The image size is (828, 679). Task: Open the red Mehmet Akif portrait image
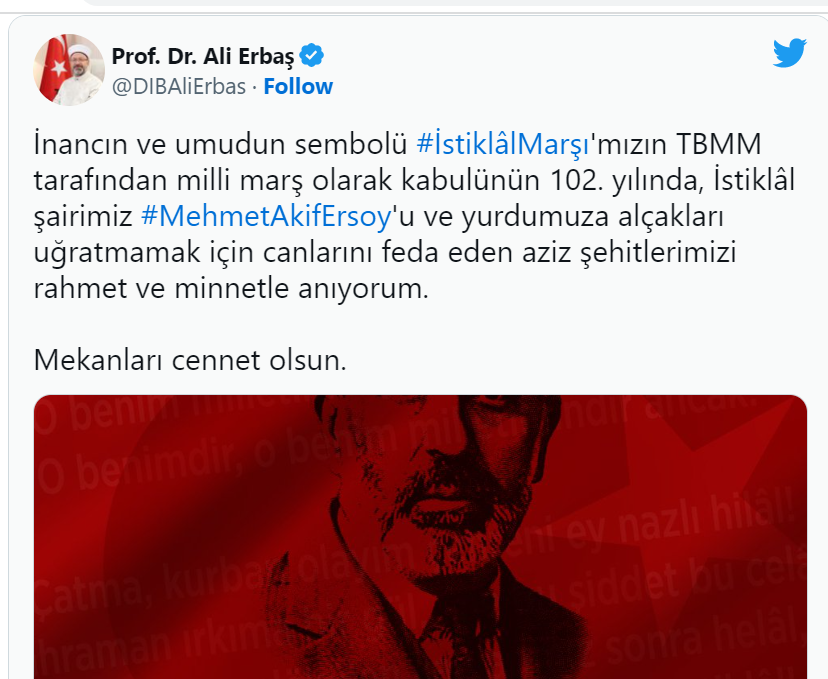pyautogui.click(x=420, y=536)
